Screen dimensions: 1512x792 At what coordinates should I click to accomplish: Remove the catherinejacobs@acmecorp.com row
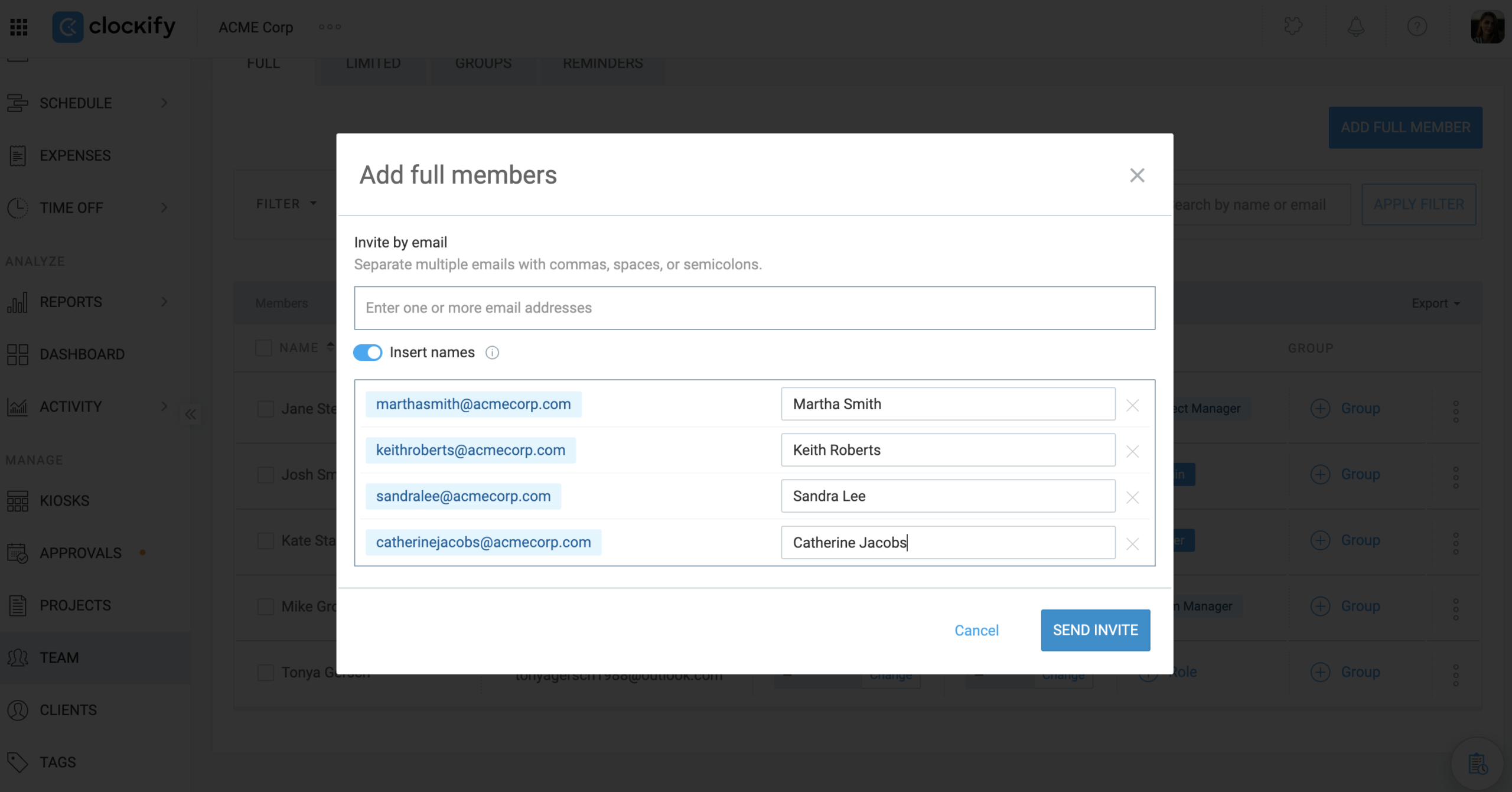(1132, 543)
